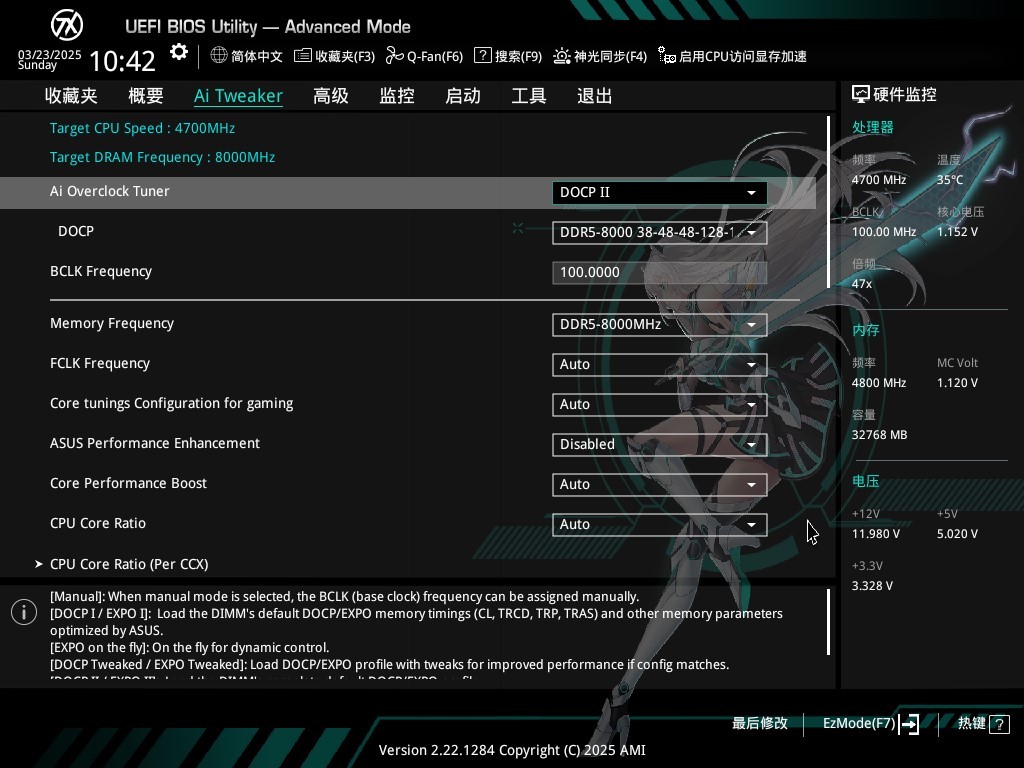The width and height of the screenshot is (1024, 768).
Task: Click 热键 hotkeys button
Action: 972,724
